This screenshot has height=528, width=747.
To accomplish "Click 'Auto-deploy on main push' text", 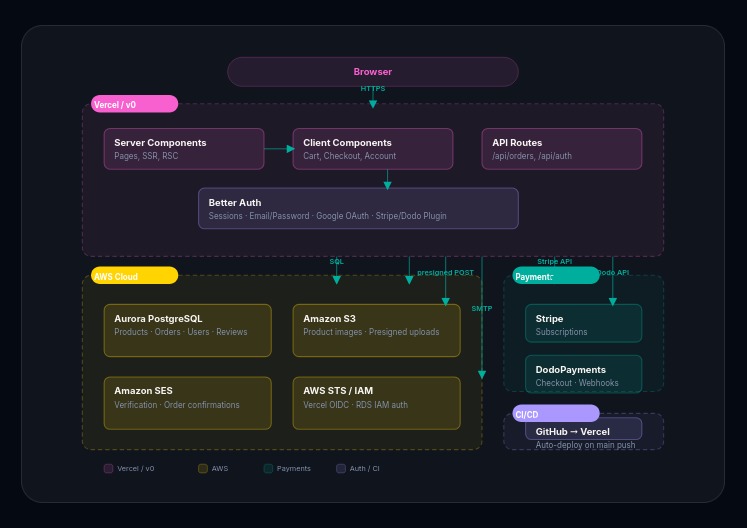I will point(585,445).
